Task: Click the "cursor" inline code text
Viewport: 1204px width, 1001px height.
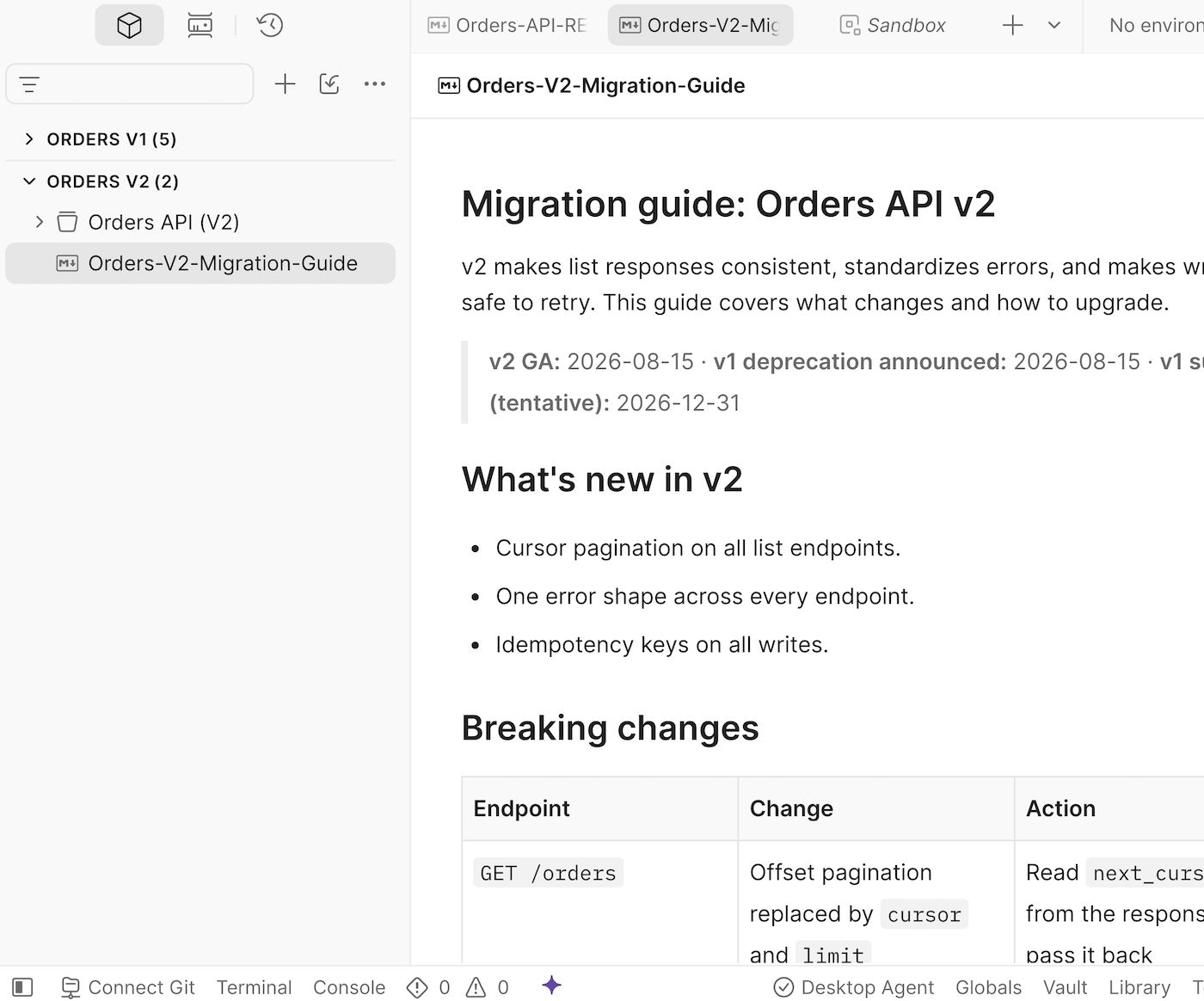Action: [x=924, y=914]
